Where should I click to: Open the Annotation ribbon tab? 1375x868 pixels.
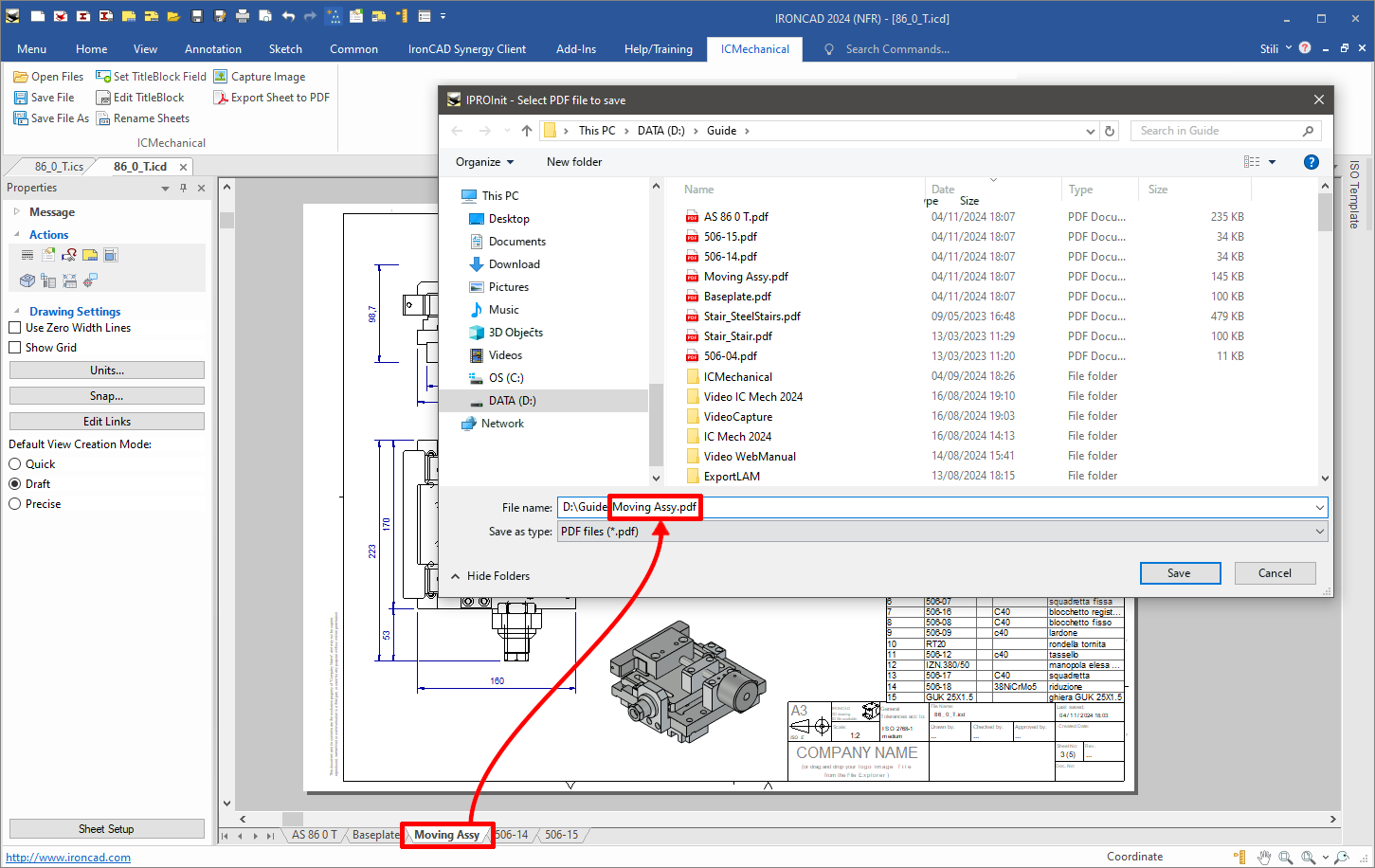(x=213, y=49)
